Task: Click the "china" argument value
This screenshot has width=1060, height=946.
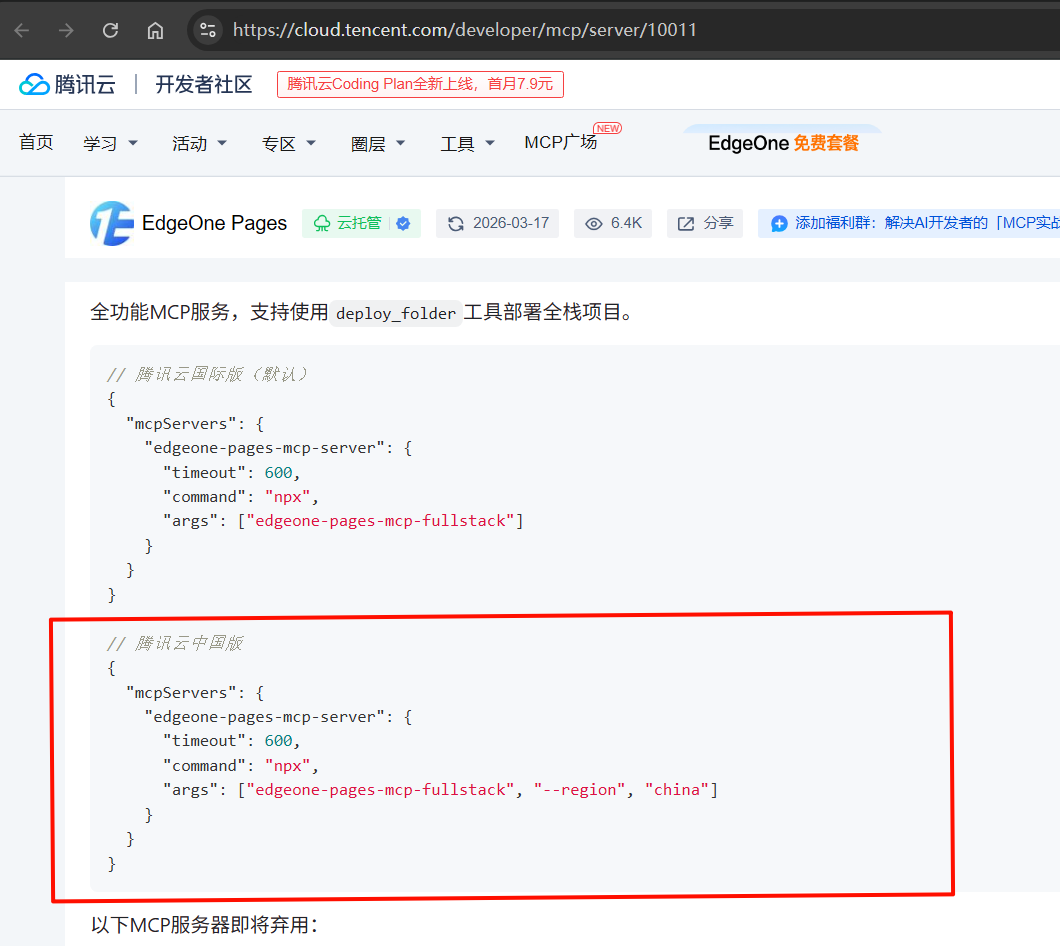Action: (x=677, y=790)
